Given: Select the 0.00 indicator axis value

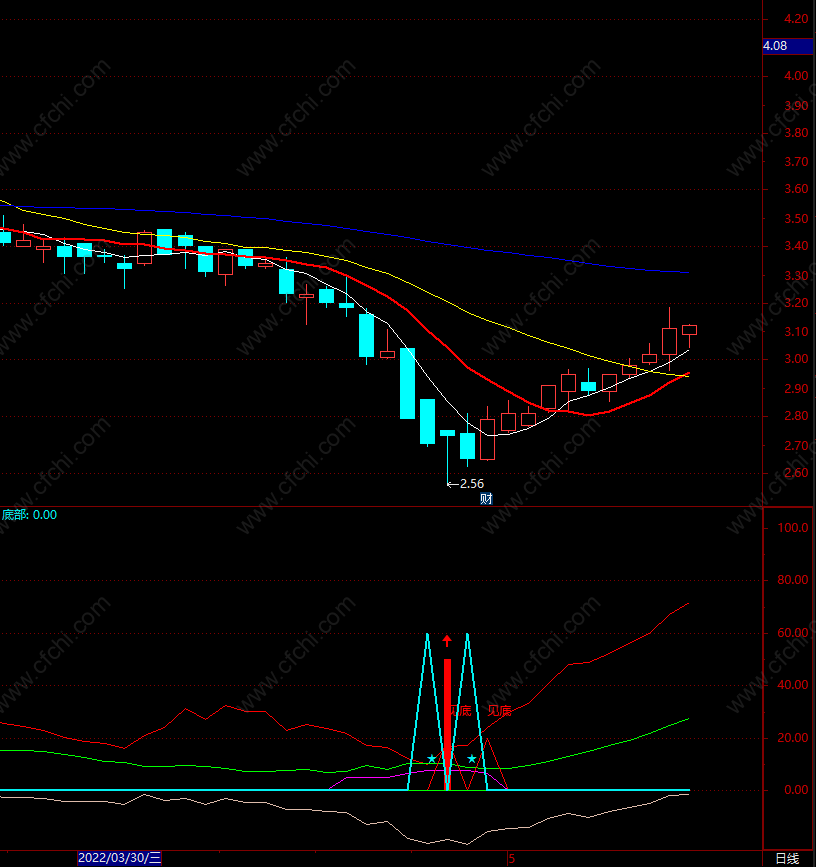Looking at the screenshot, I should (x=797, y=790).
